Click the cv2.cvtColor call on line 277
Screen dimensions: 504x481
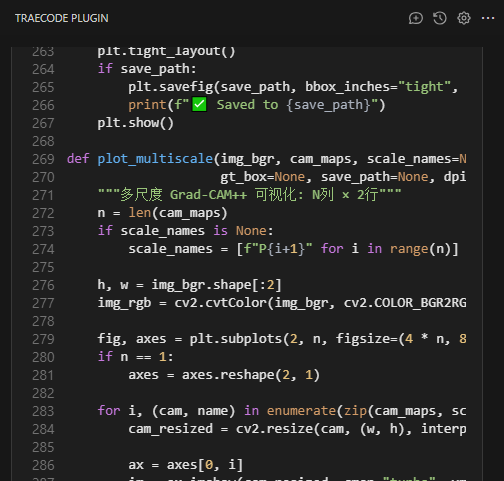221,303
